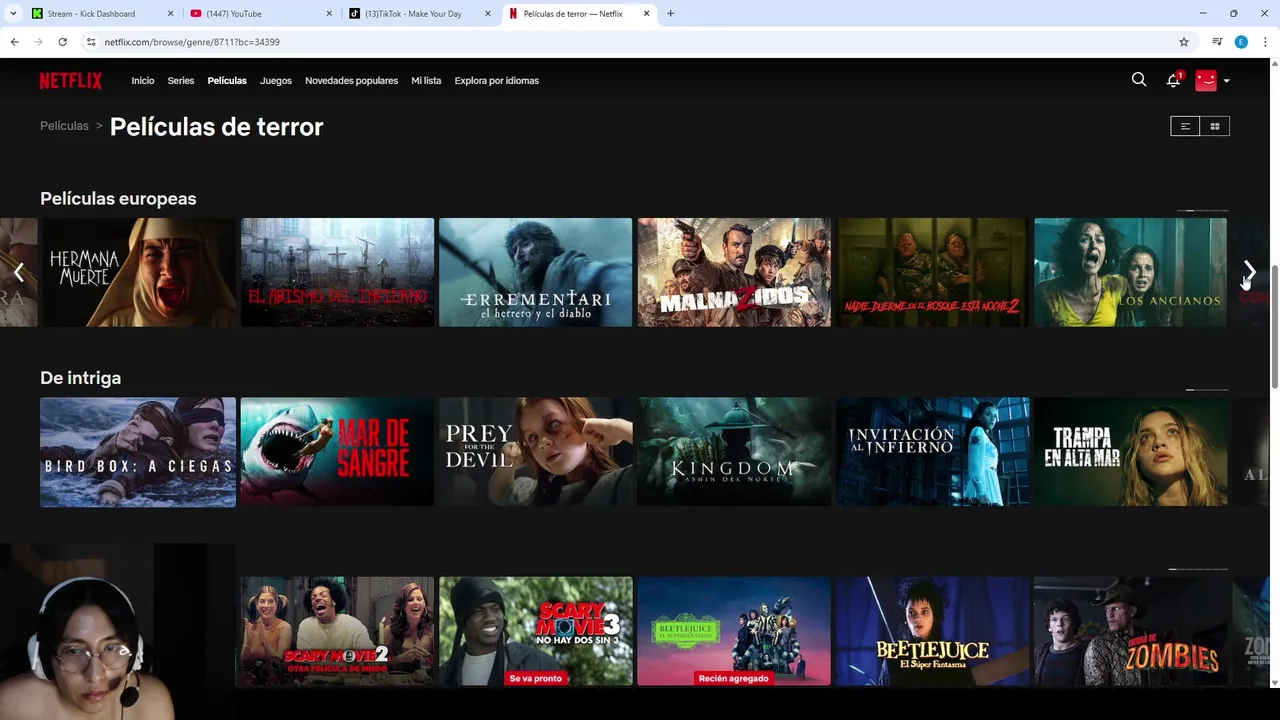Click the browser back arrow
This screenshot has width=1280, height=720.
14,42
